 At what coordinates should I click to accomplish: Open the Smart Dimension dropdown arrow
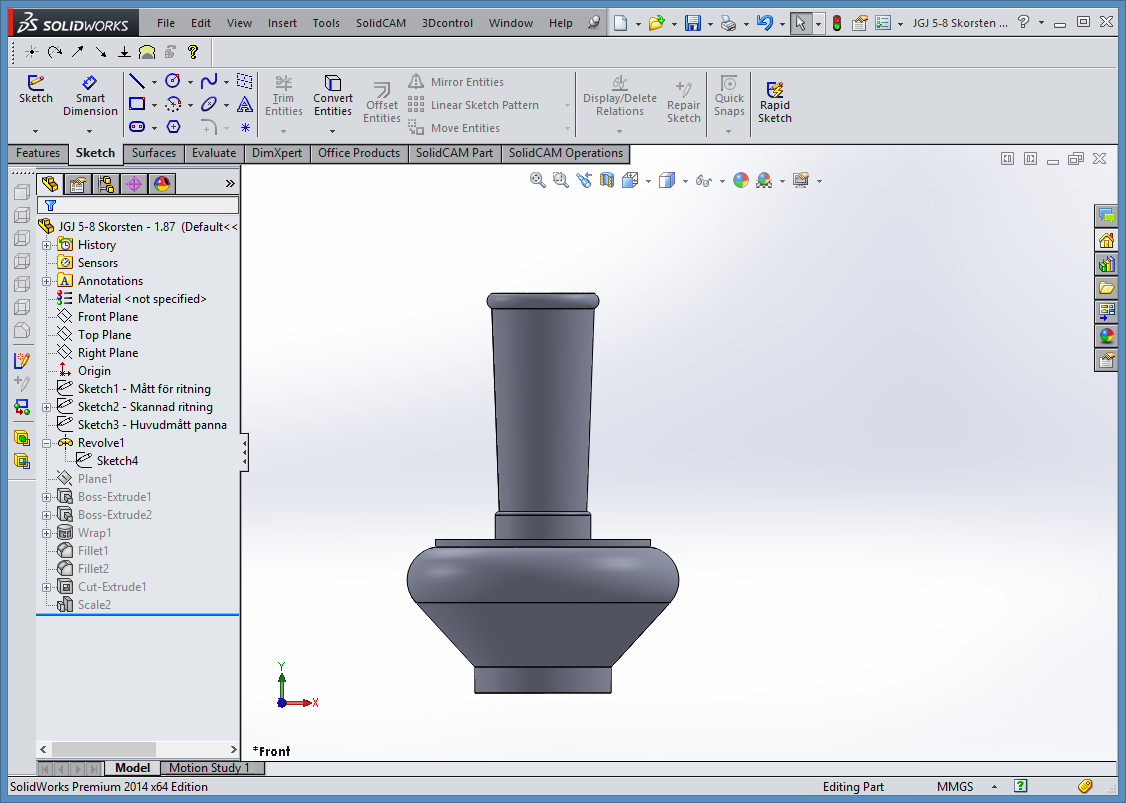tap(90, 131)
